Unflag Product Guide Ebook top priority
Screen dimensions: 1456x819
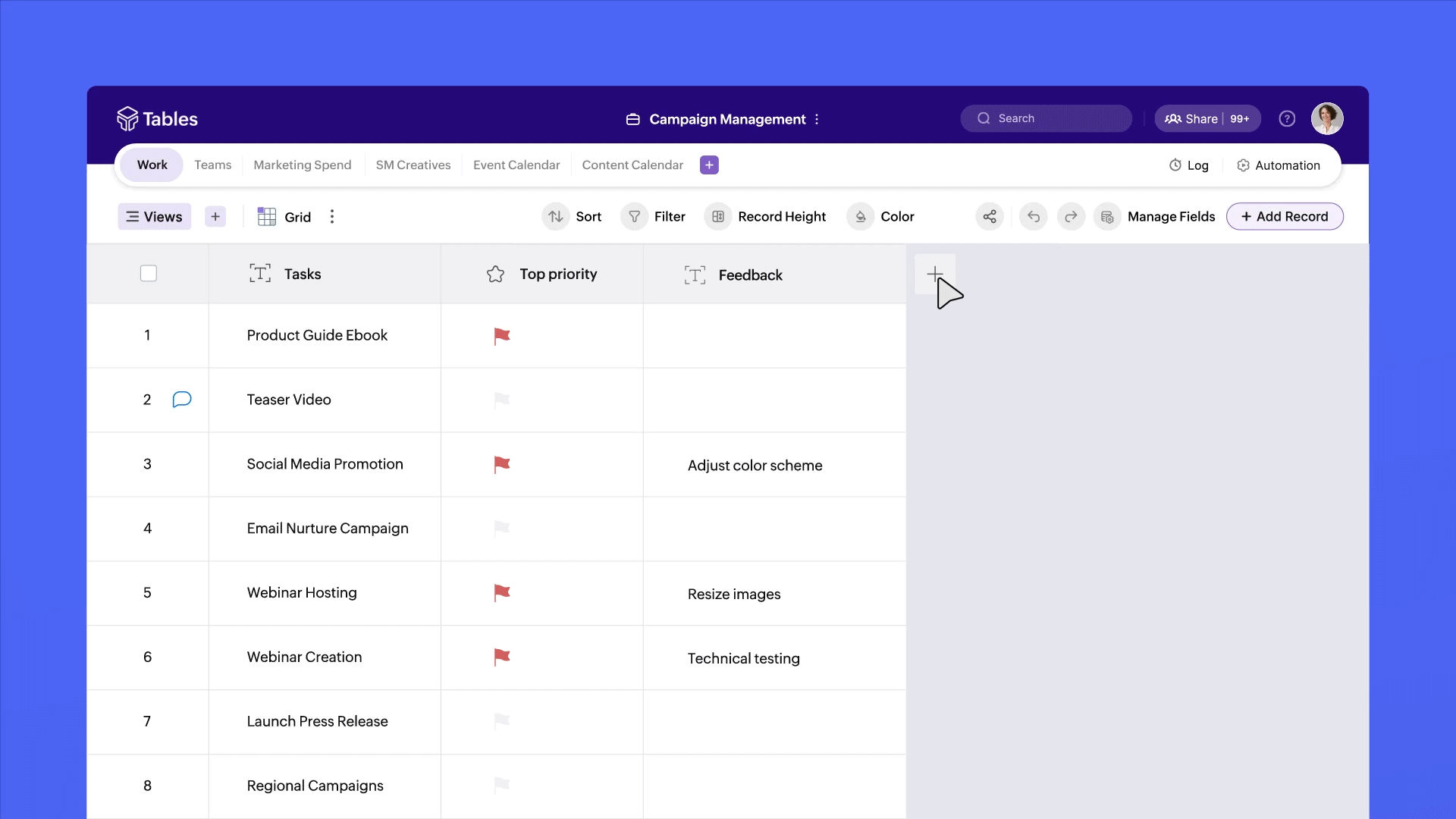point(502,335)
